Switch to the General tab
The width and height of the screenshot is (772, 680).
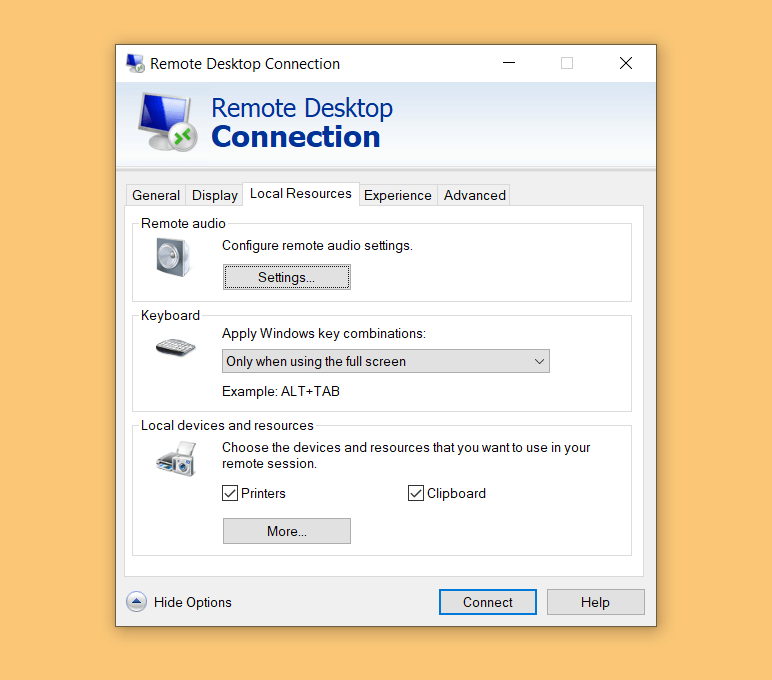coord(156,195)
